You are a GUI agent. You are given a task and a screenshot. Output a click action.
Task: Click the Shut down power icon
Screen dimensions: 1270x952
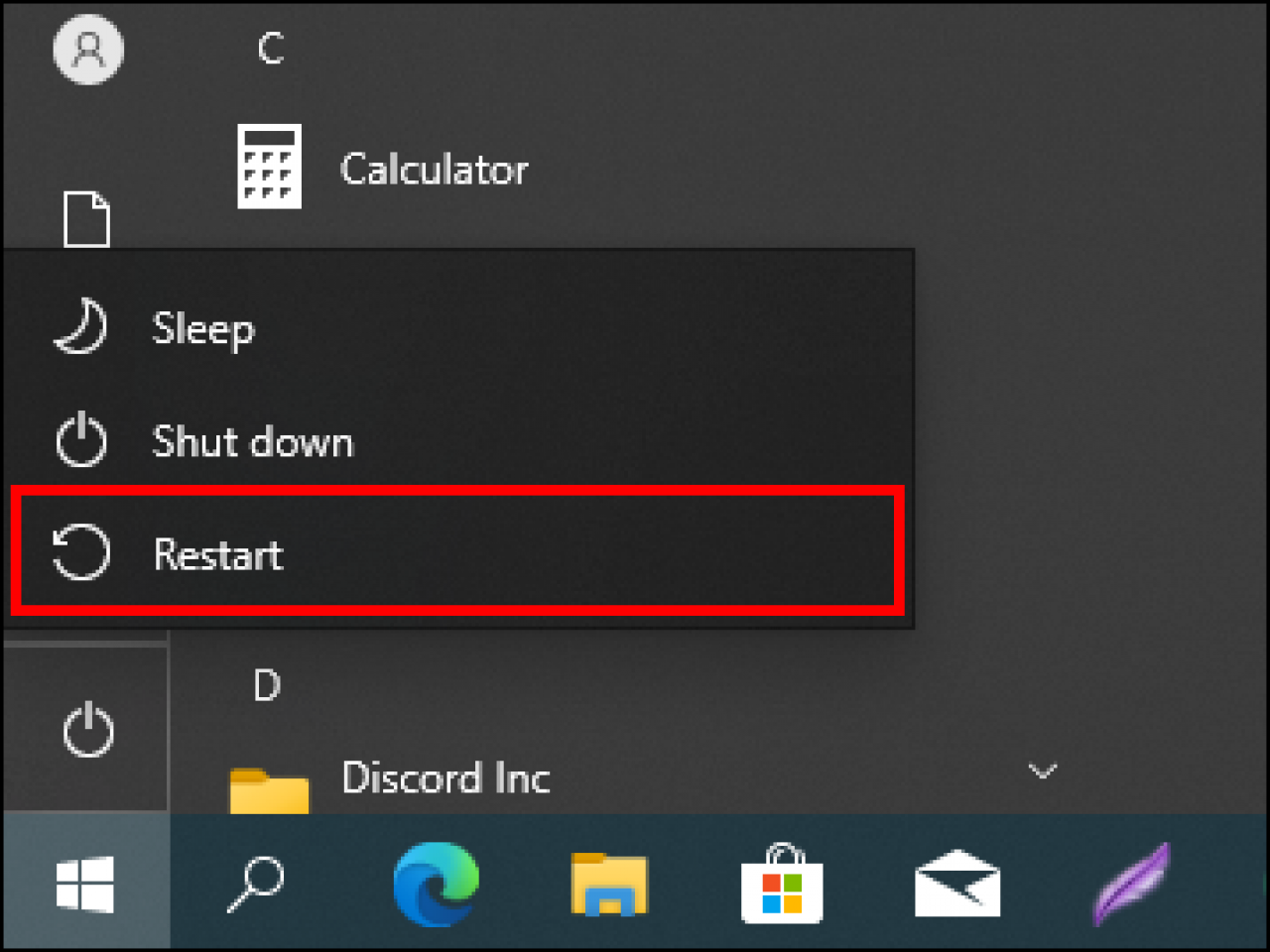80,440
